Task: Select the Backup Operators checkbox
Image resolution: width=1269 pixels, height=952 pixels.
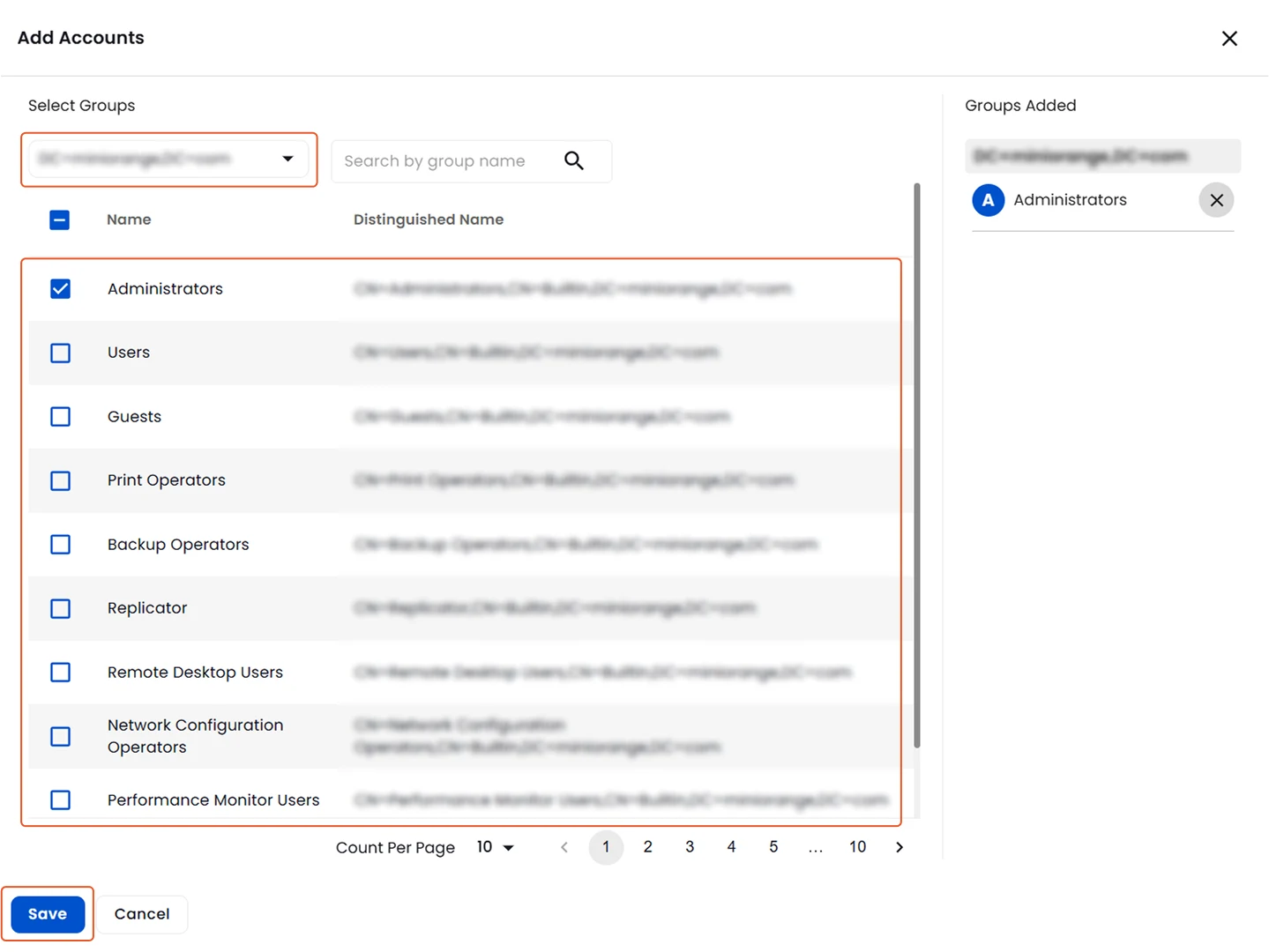Action: (60, 544)
